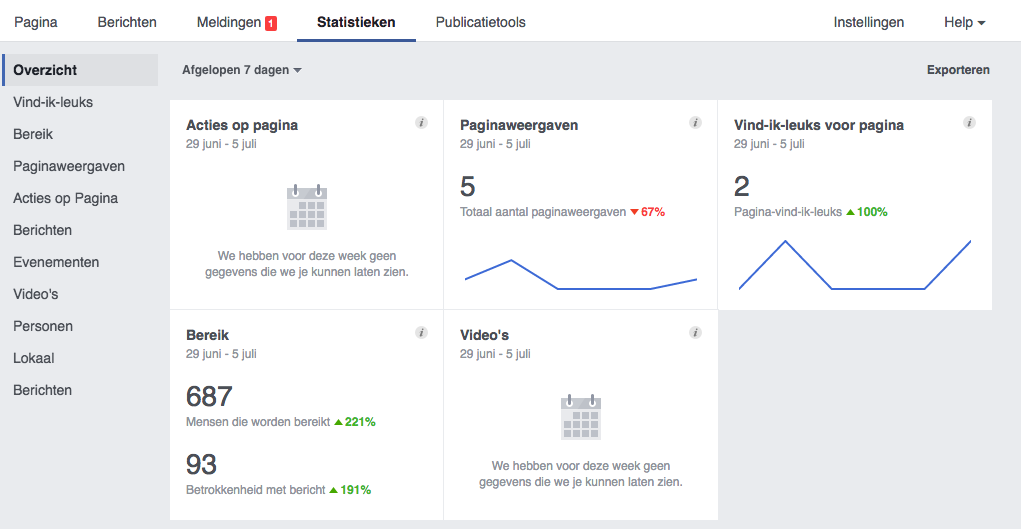This screenshot has width=1021, height=529.
Task: Click the Vind-ik-leuks line chart
Action: [855, 264]
